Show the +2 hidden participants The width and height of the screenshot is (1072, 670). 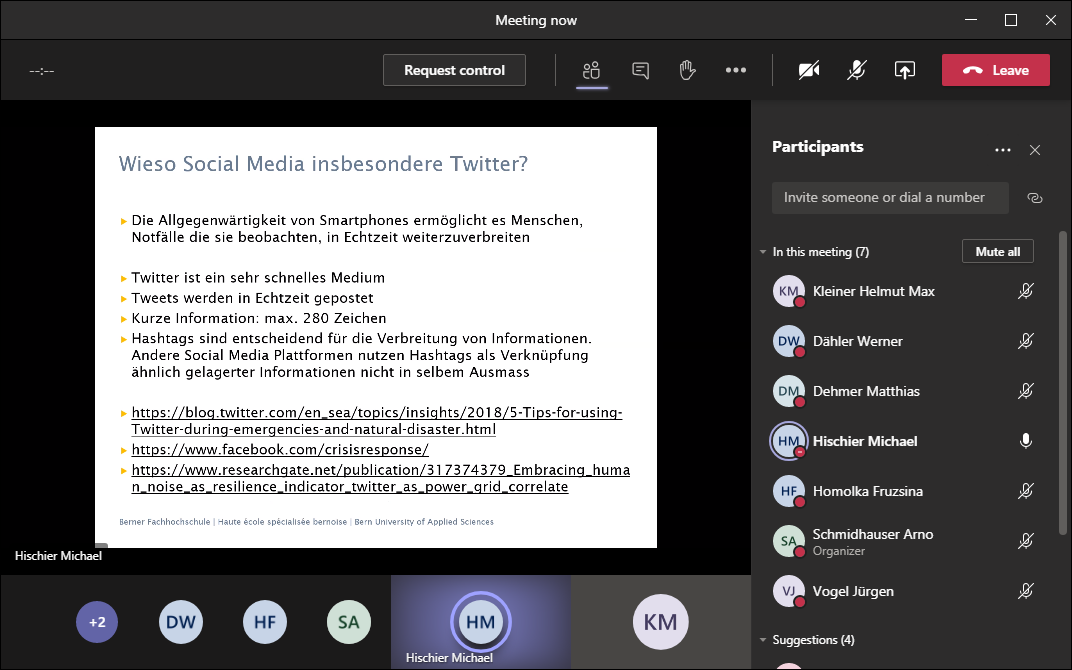97,622
